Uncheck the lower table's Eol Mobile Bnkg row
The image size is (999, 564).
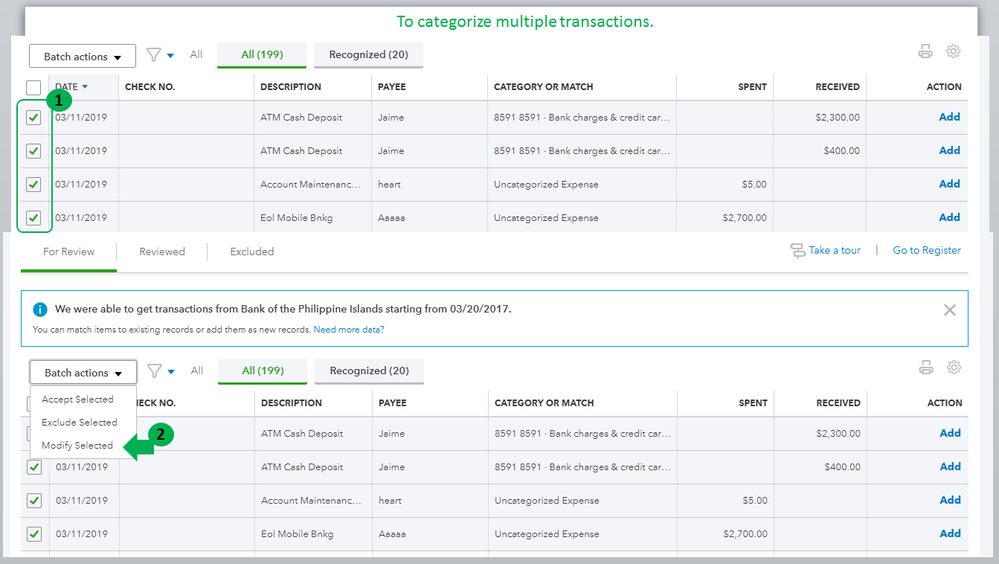pos(34,534)
